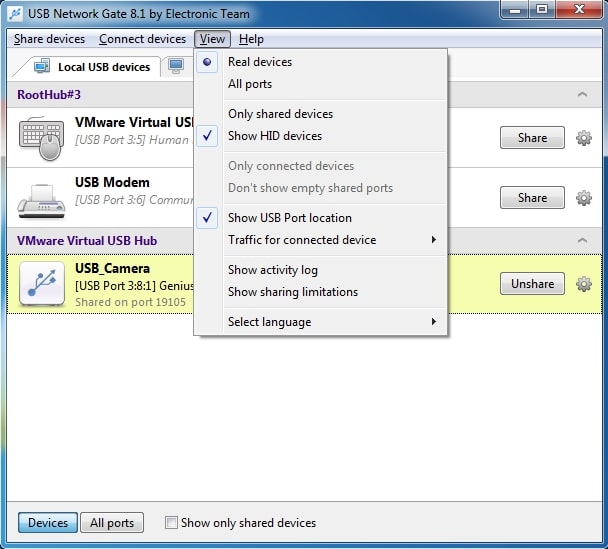Click Show activity log
608x549 pixels.
pos(320,270)
